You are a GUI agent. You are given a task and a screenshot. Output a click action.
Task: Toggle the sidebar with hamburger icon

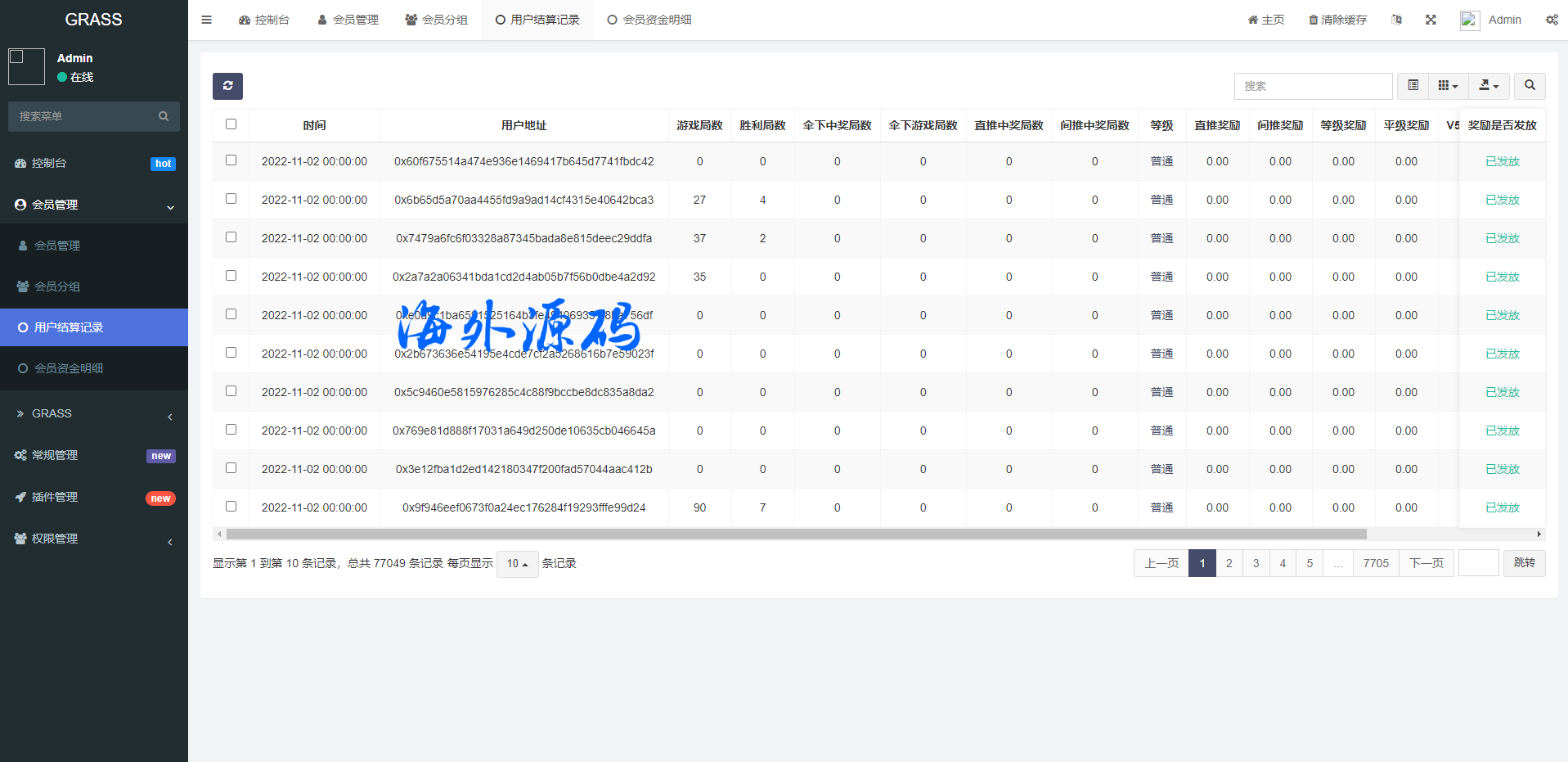coord(207,20)
